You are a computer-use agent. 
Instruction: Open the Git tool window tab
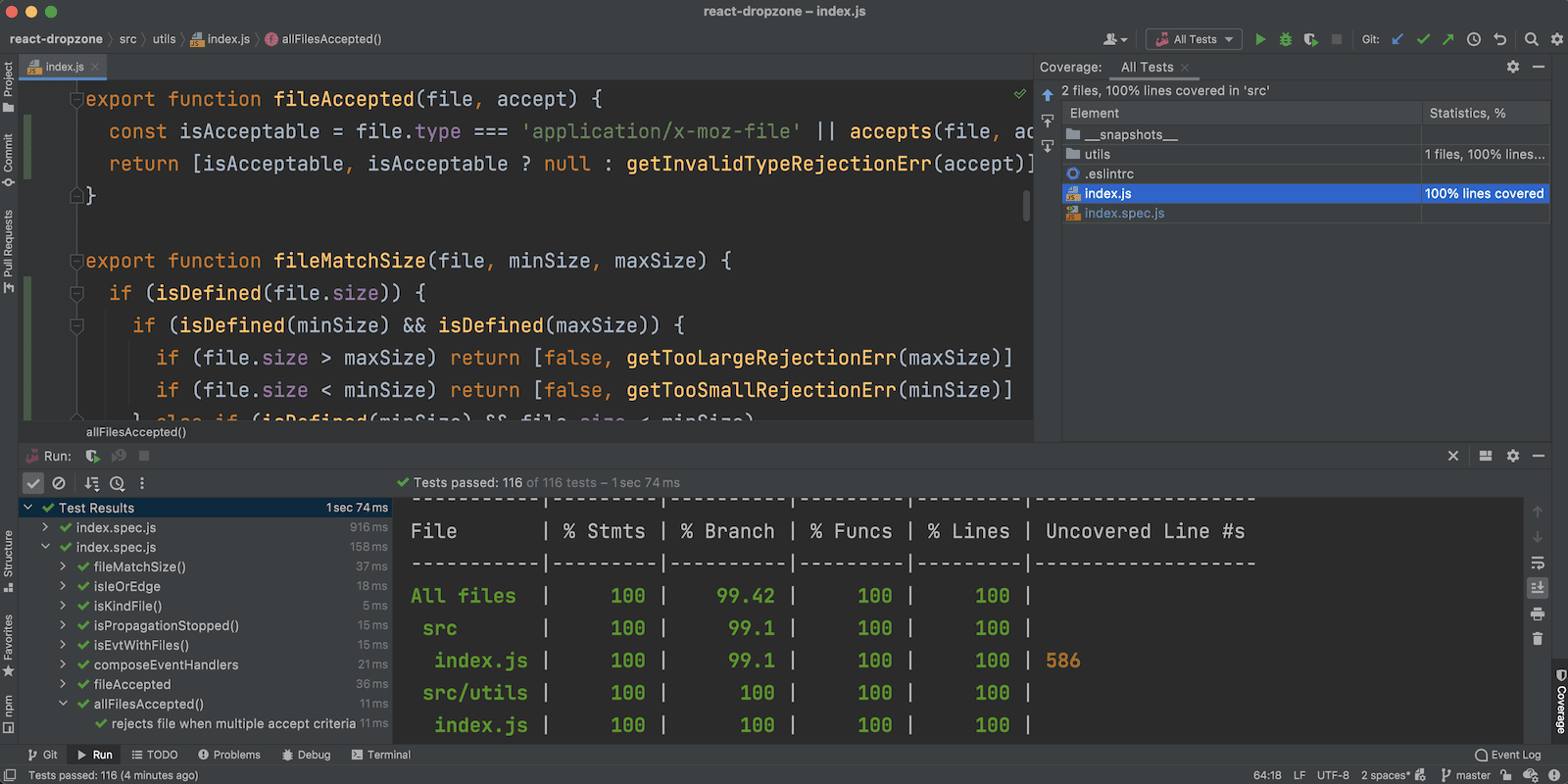[x=43, y=755]
